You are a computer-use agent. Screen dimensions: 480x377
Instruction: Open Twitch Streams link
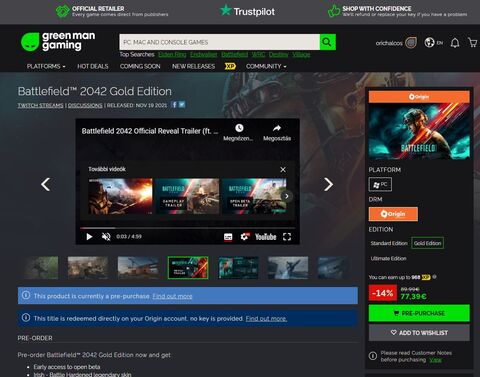point(40,105)
